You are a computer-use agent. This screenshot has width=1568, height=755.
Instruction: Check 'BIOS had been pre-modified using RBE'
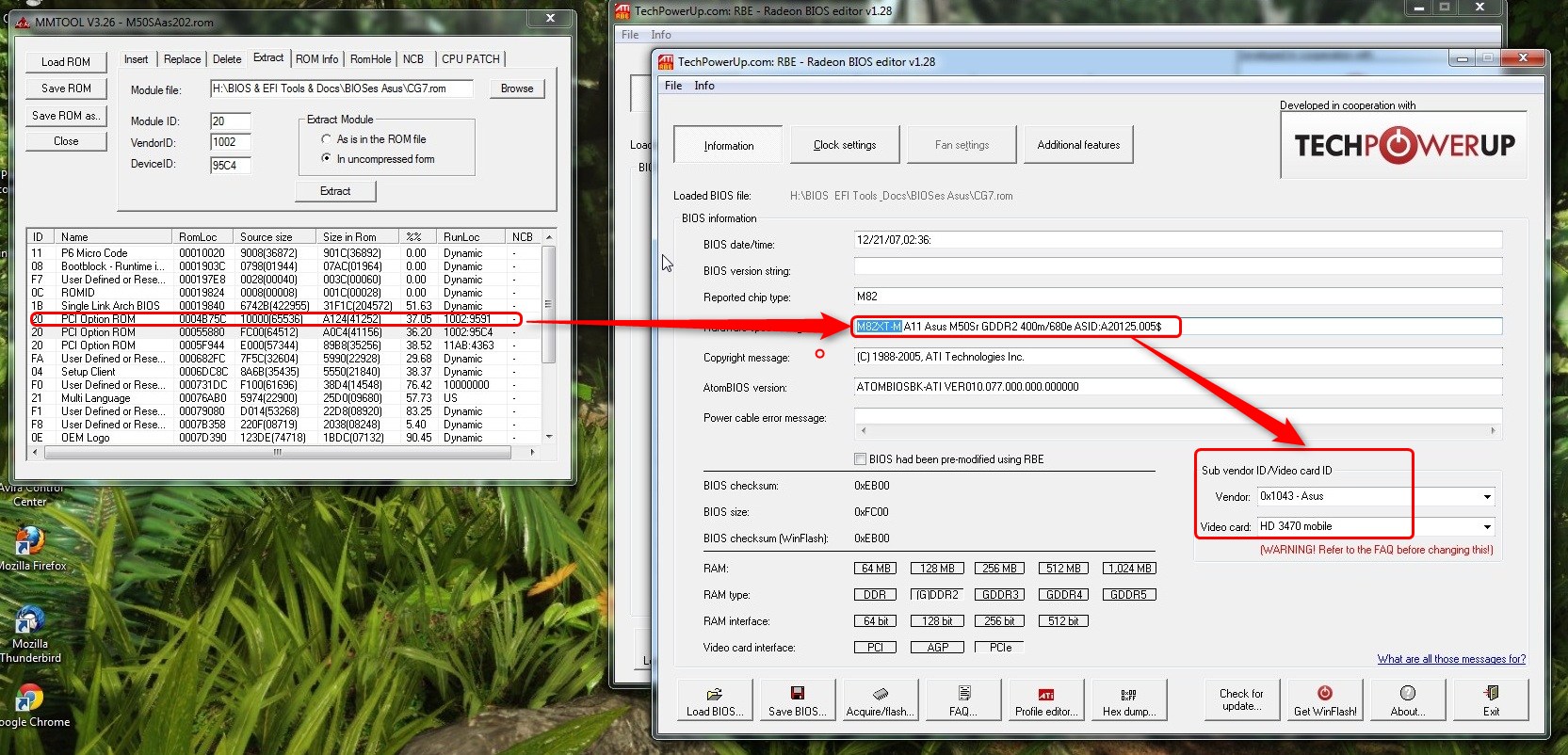(860, 459)
